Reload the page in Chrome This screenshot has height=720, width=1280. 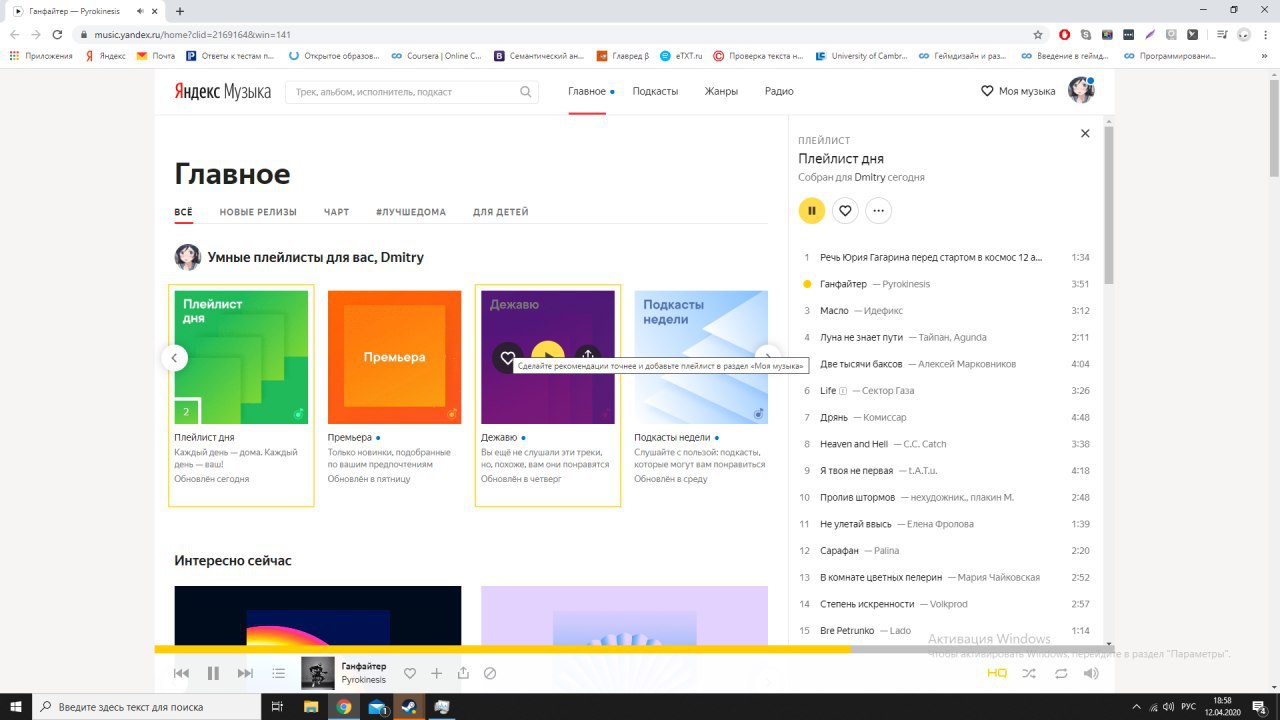[57, 34]
